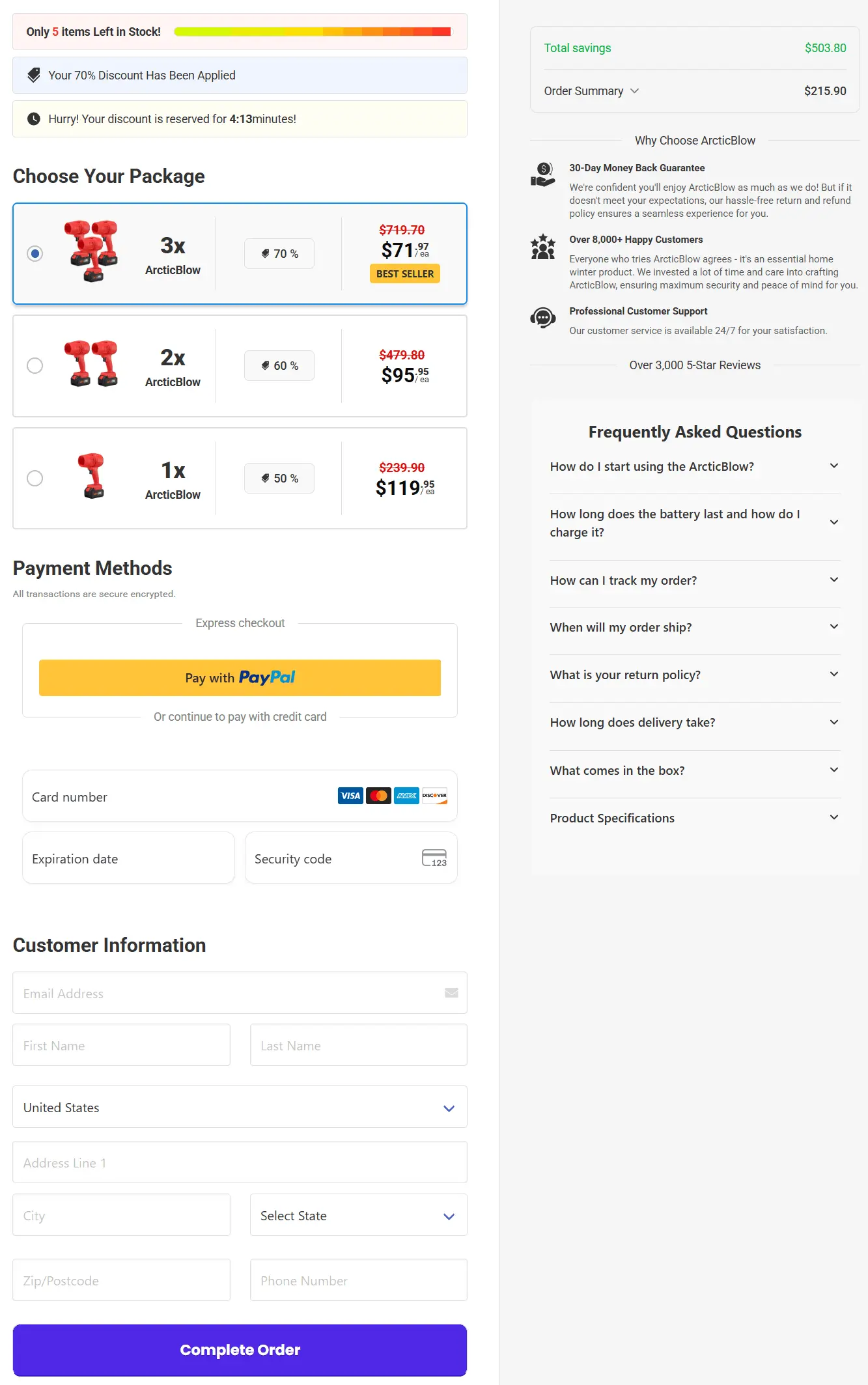Click the security code card icon
Screen dimensions: 868x1385
pyautogui.click(x=435, y=856)
